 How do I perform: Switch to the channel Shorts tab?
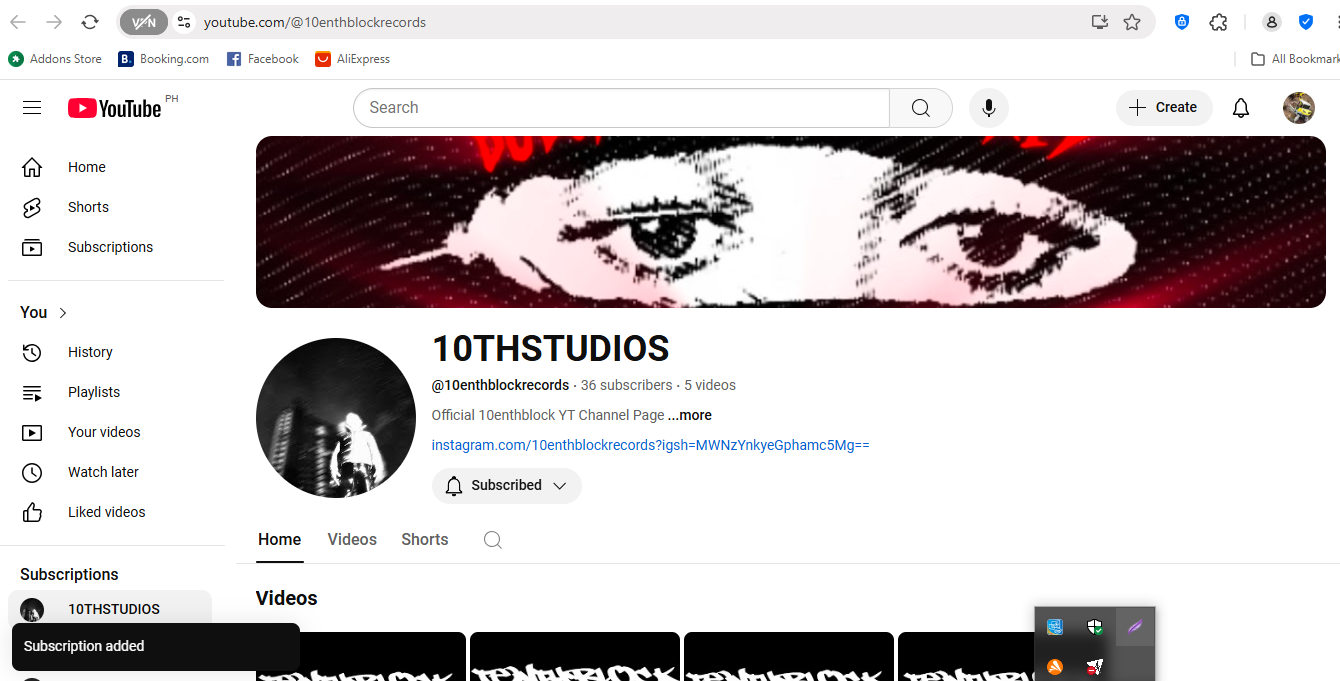coord(425,539)
